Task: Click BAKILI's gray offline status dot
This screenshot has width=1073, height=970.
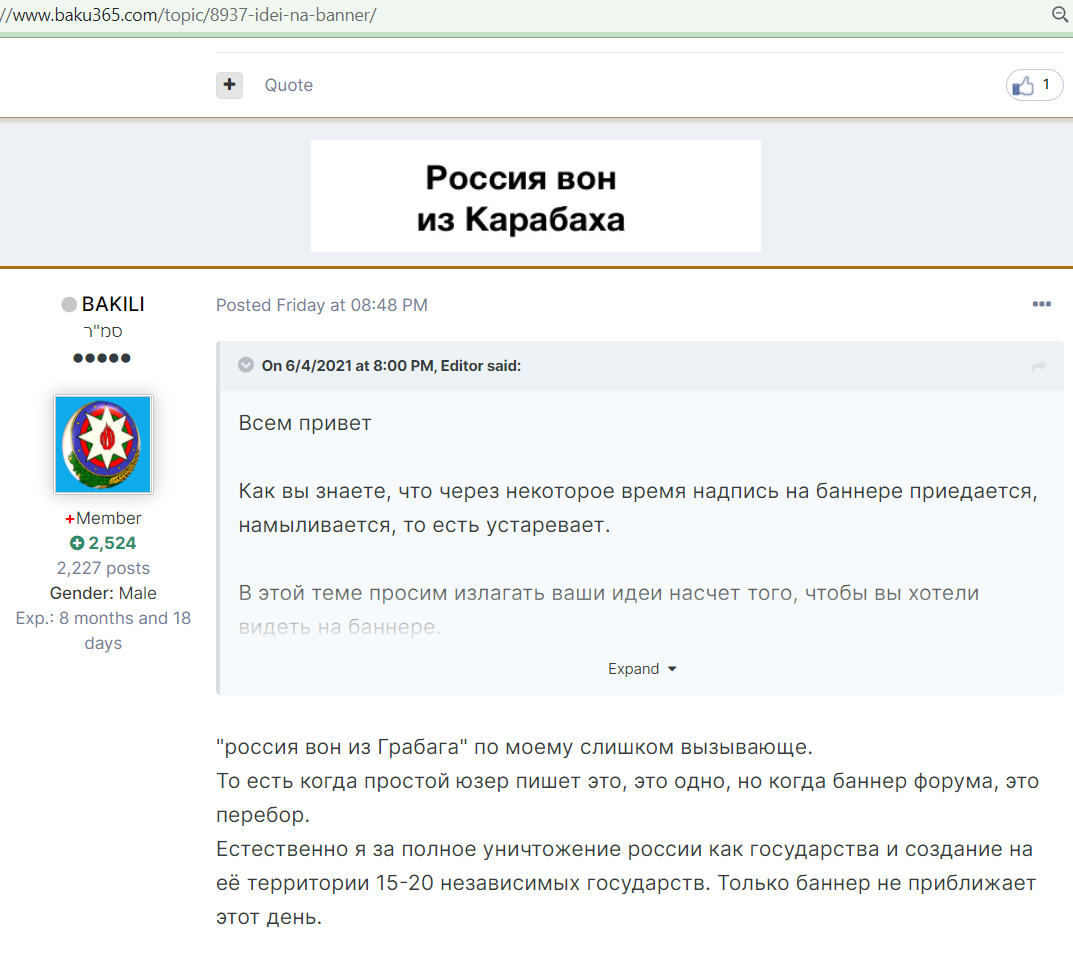Action: (69, 305)
